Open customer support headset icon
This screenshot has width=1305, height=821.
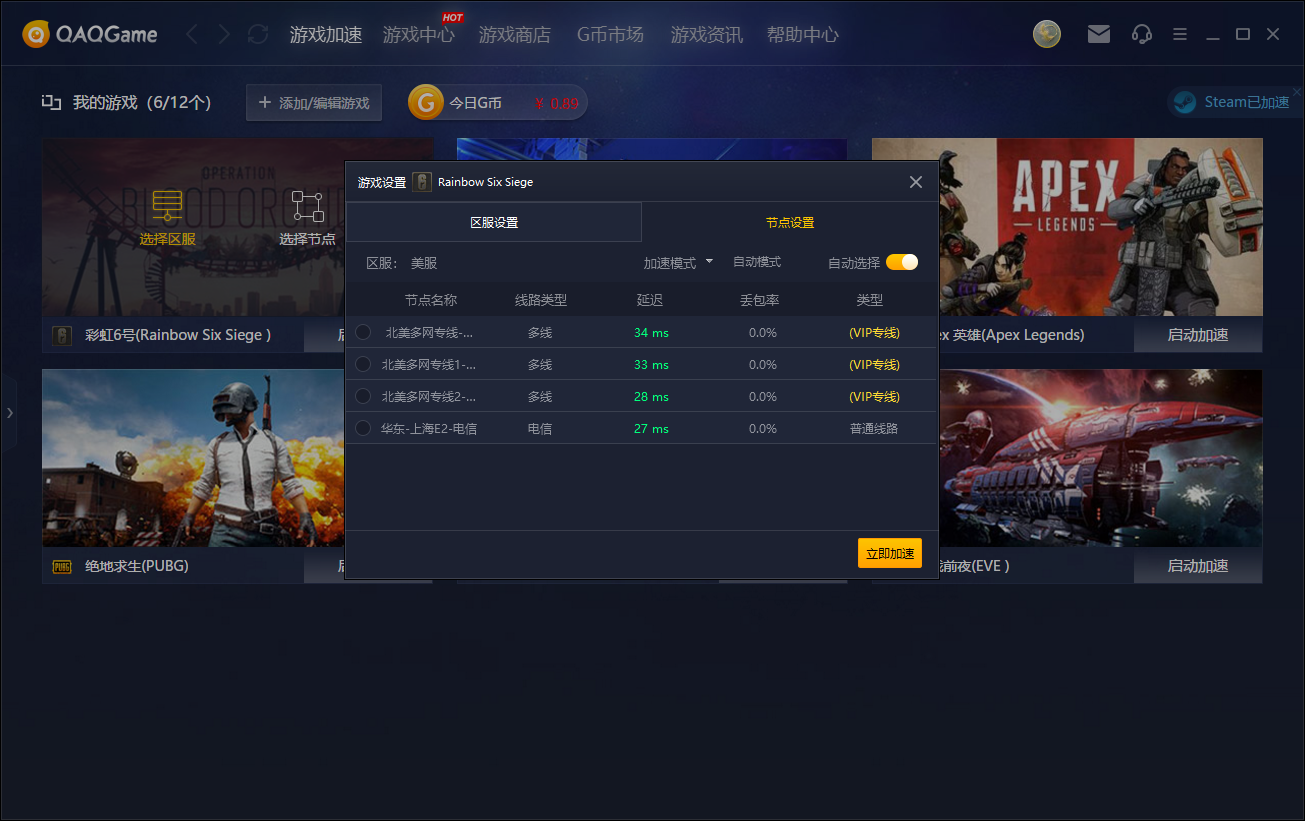1142,35
